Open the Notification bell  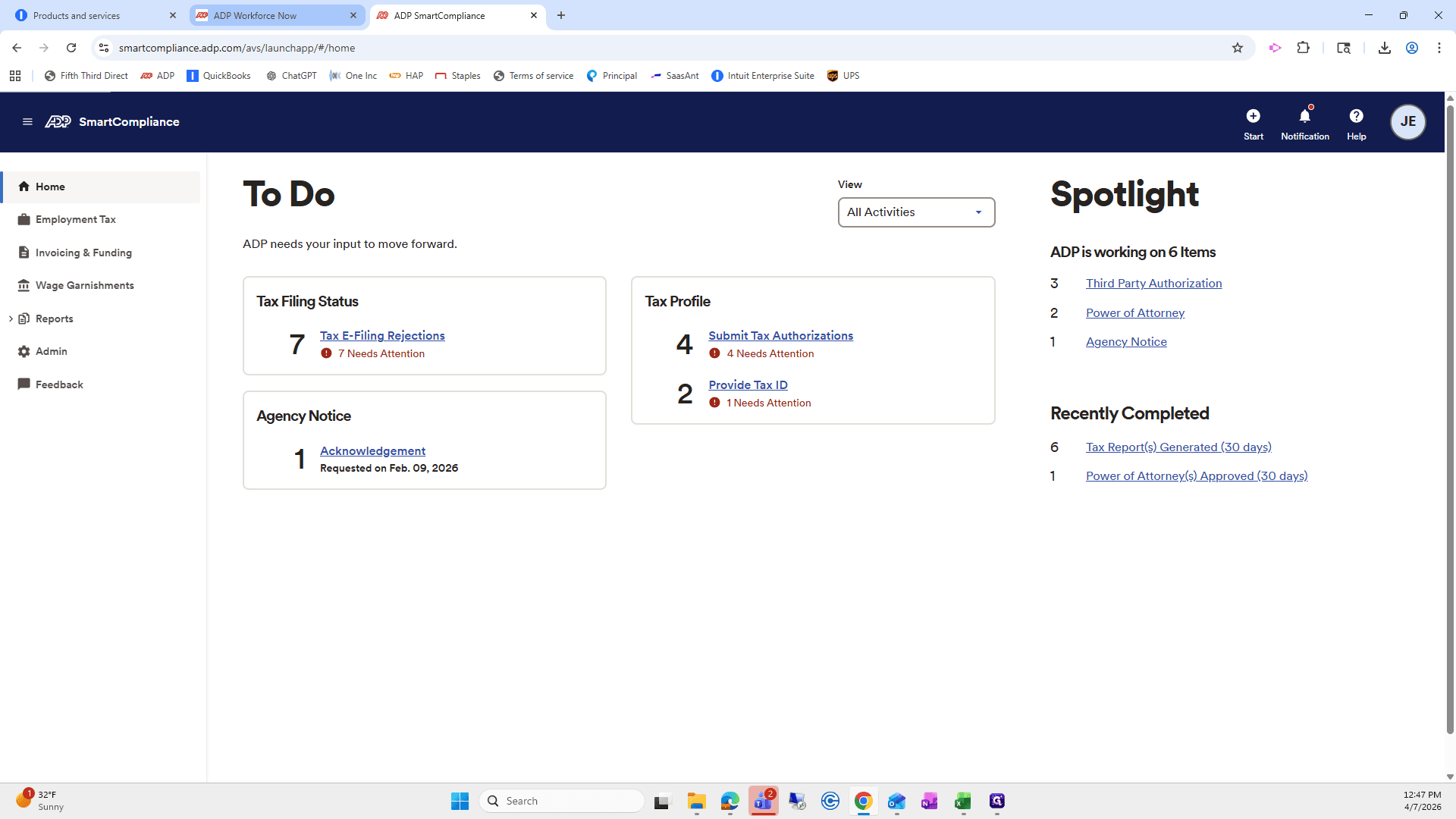[1304, 124]
